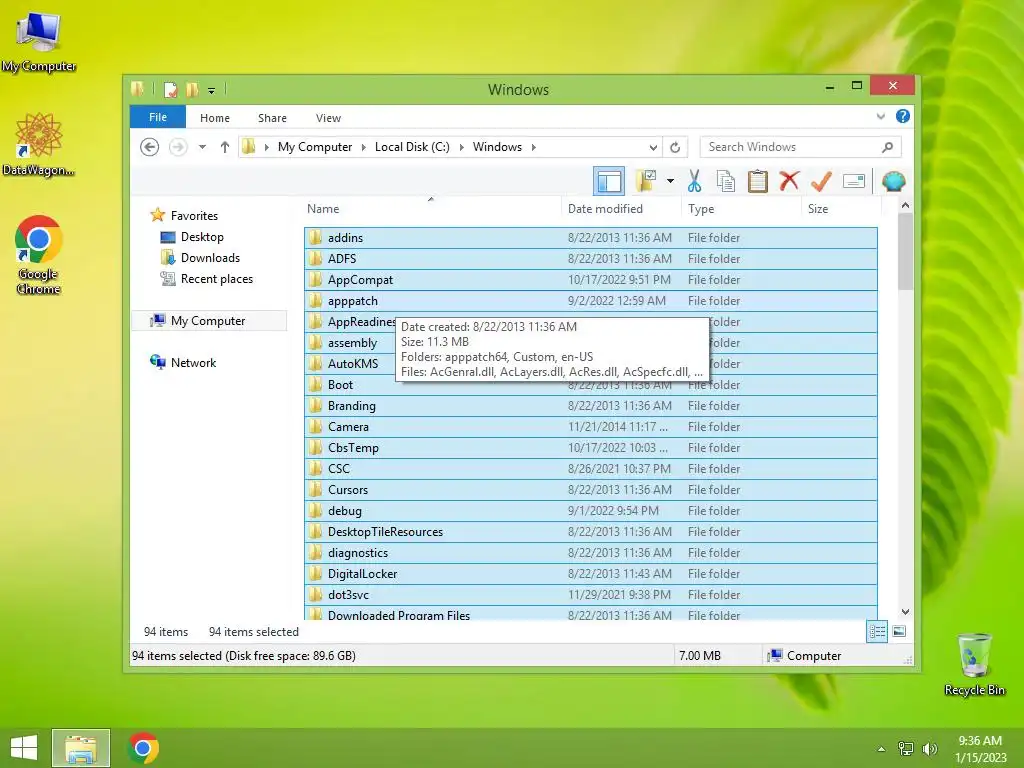
Task: Expand the arrow after My Computer breadcrumb
Action: click(364, 147)
